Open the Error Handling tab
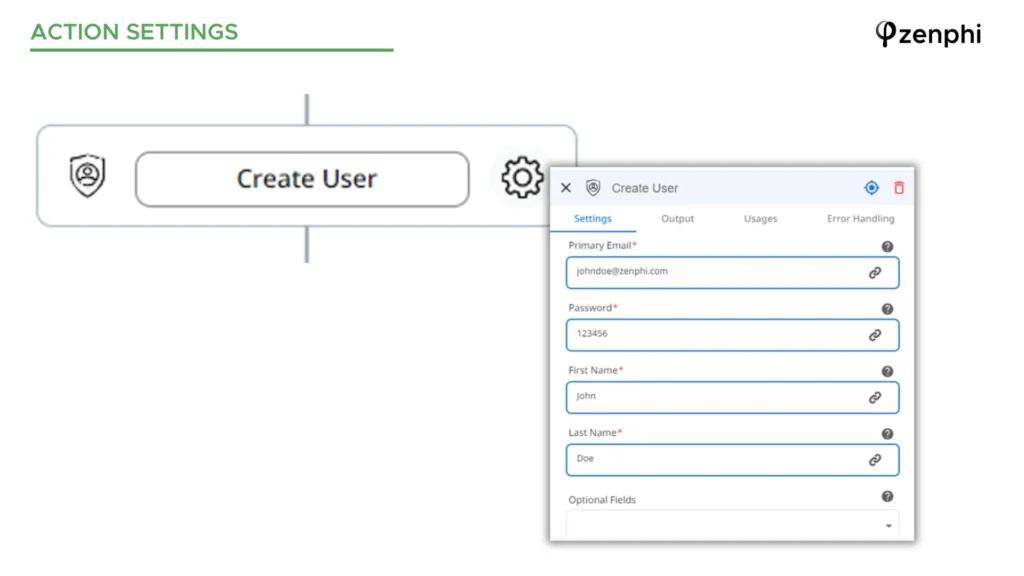 [x=860, y=219]
